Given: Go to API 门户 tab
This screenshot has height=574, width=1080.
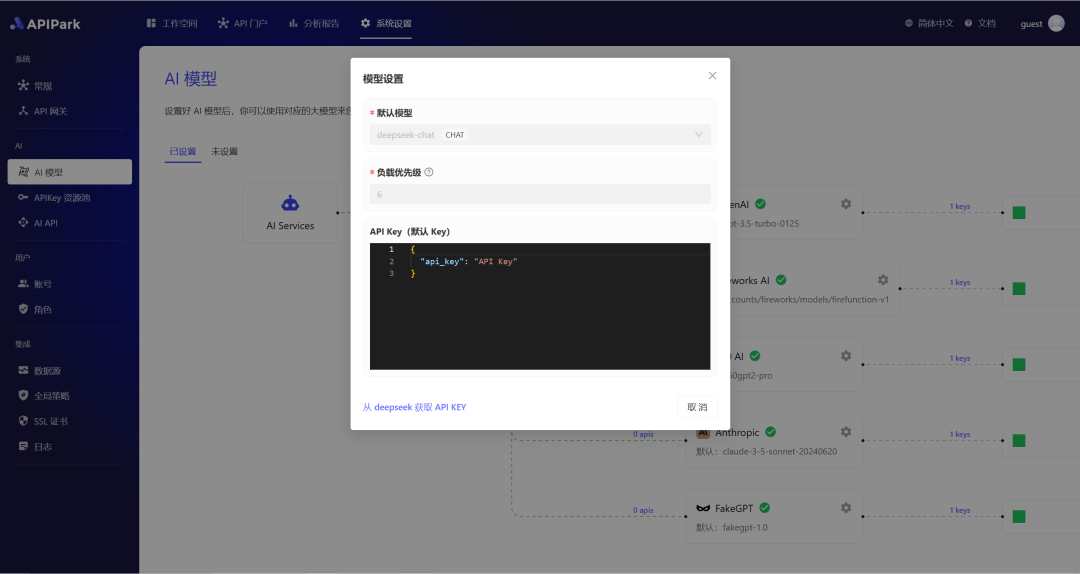Looking at the screenshot, I should (242, 23).
